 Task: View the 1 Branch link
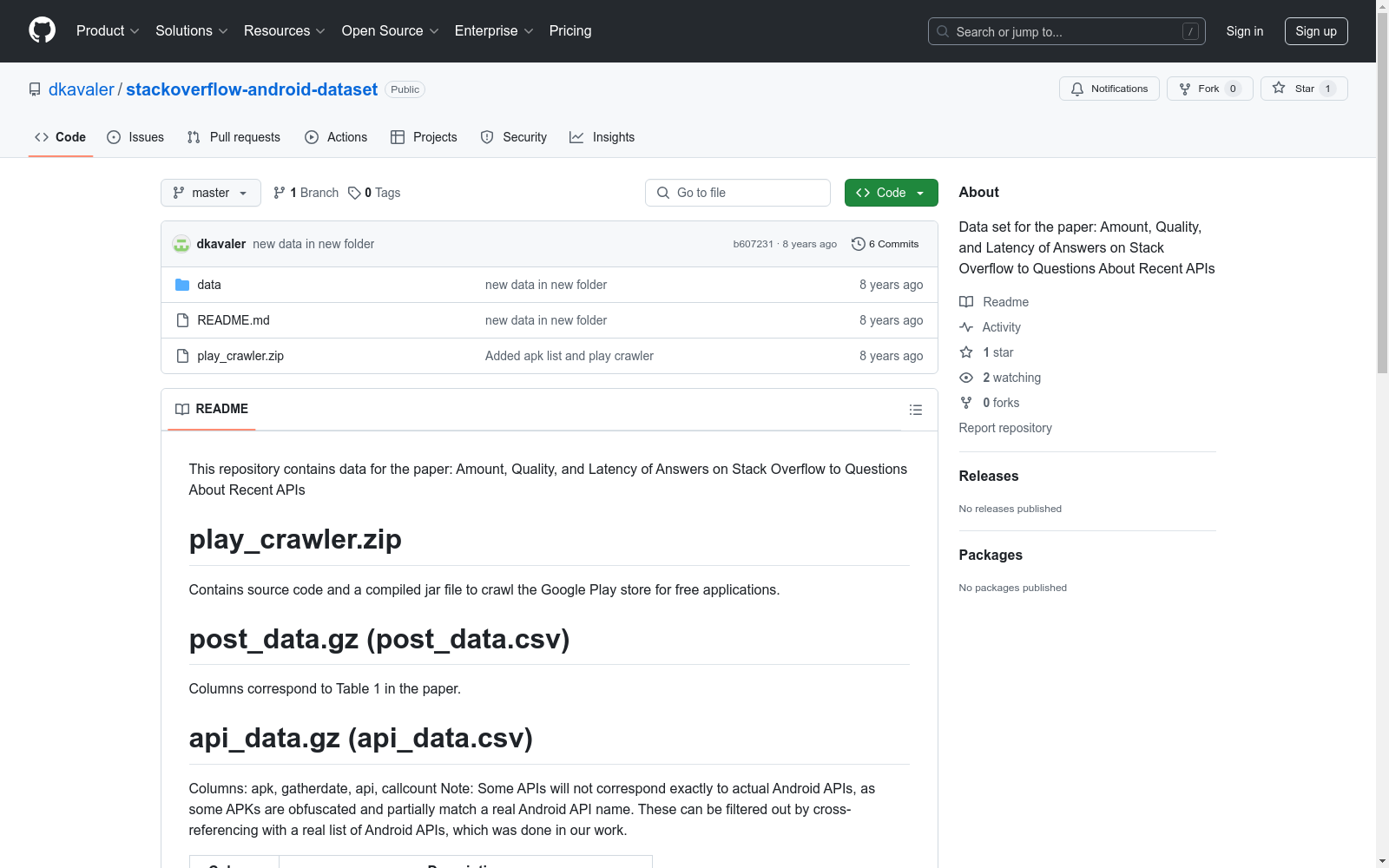pos(306,193)
